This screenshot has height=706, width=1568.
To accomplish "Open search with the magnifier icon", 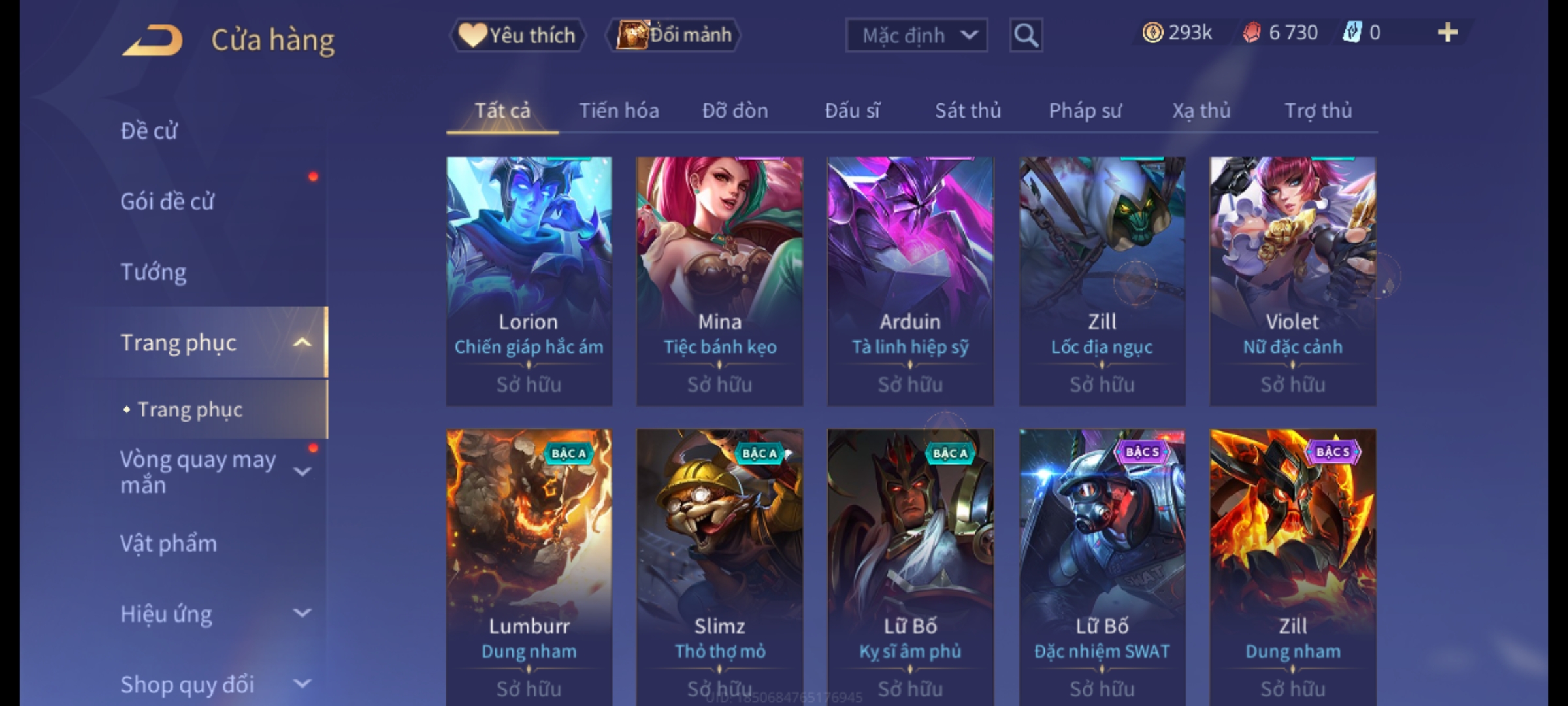I will (x=1026, y=35).
